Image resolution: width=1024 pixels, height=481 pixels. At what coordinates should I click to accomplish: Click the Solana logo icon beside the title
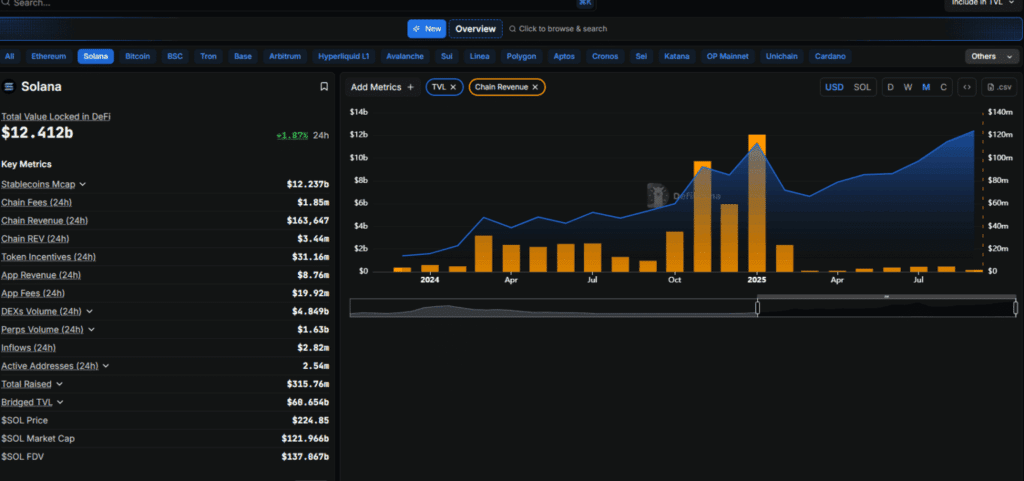[9, 86]
